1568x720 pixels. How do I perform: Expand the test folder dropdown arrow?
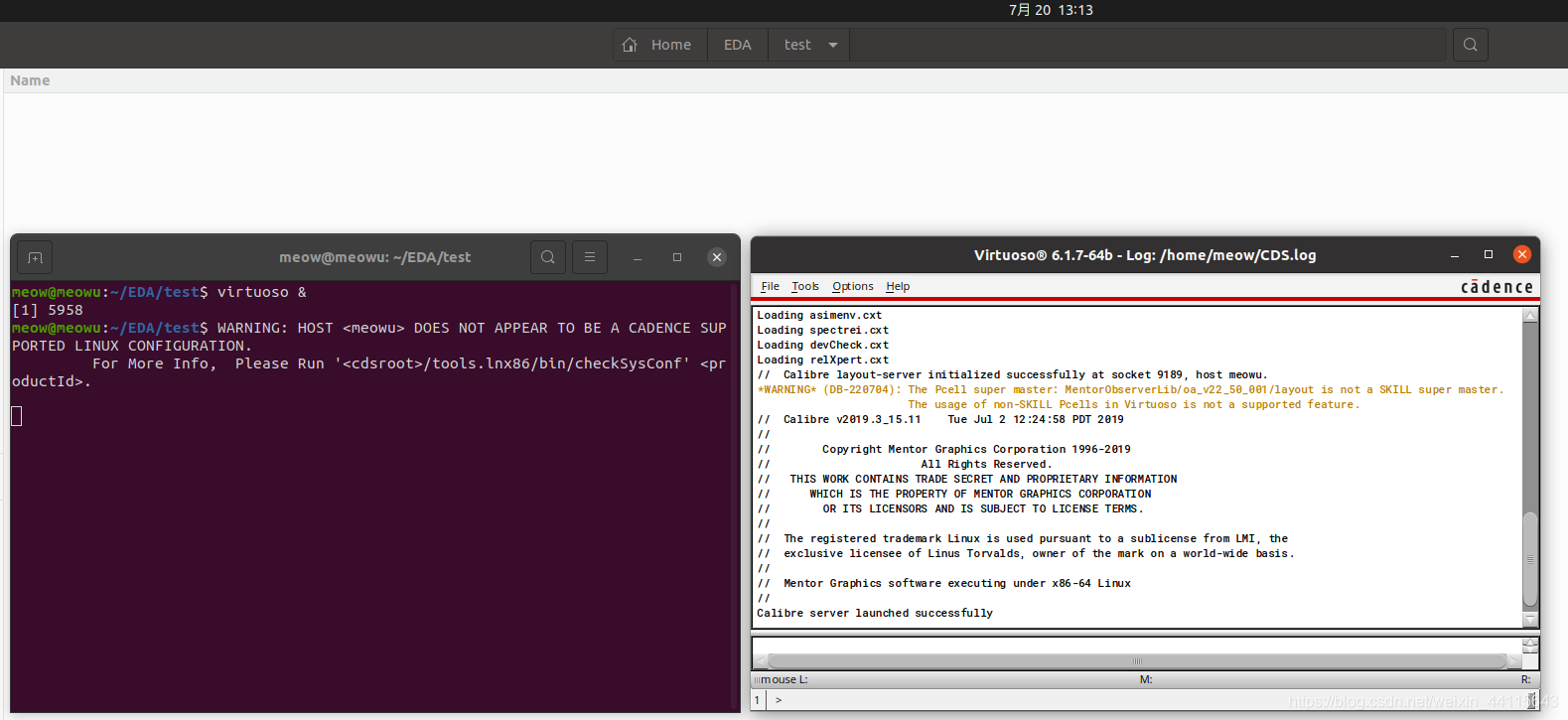pos(833,45)
